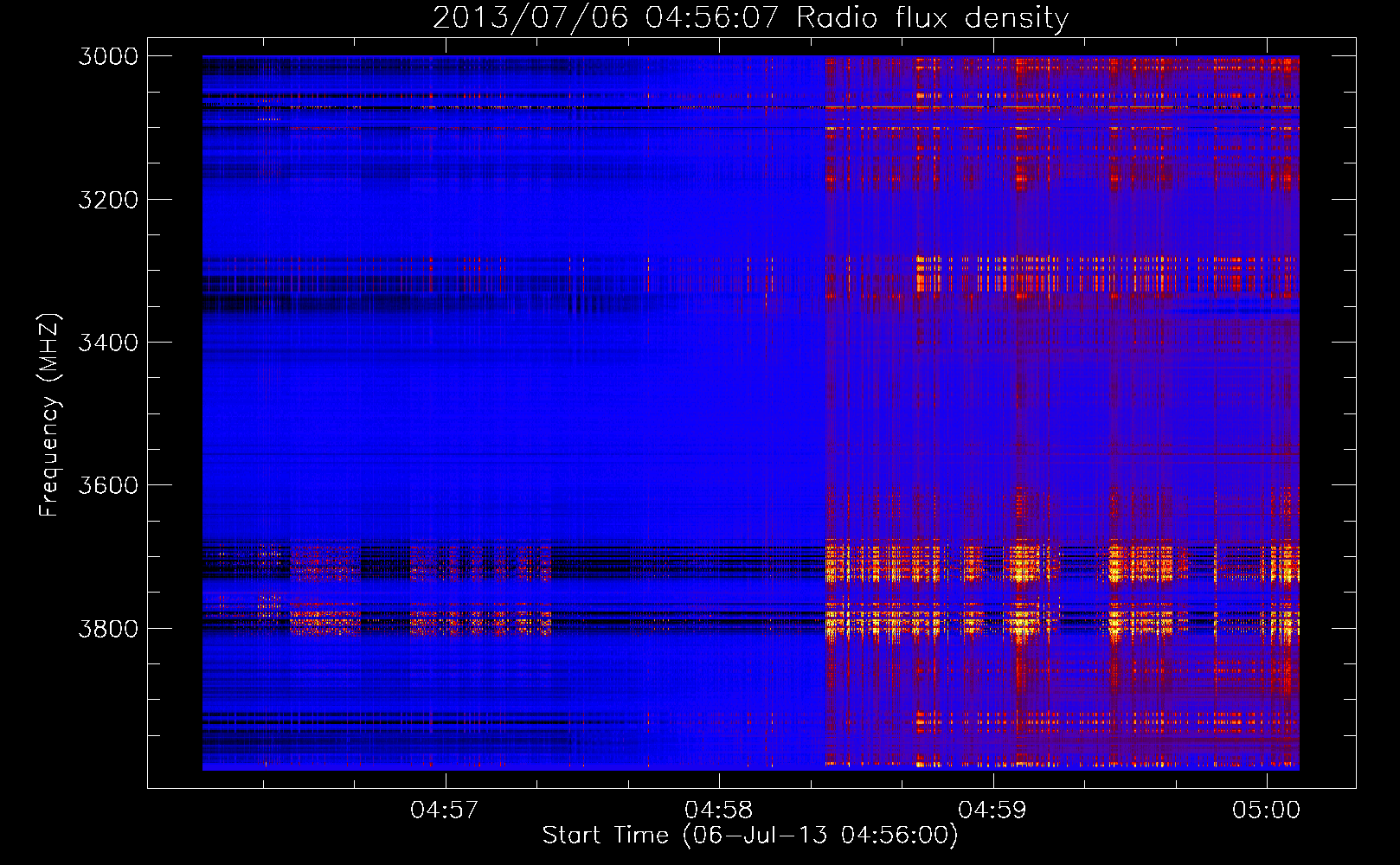Click the 04:58 time tick label
This screenshot has height=865, width=1400.
718,811
